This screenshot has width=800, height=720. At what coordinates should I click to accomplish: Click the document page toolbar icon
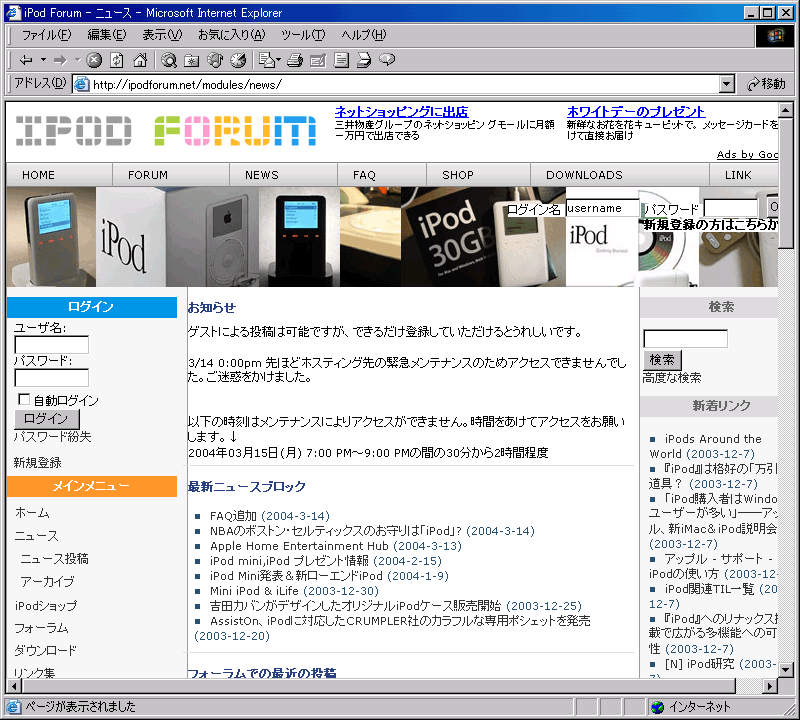[341, 60]
